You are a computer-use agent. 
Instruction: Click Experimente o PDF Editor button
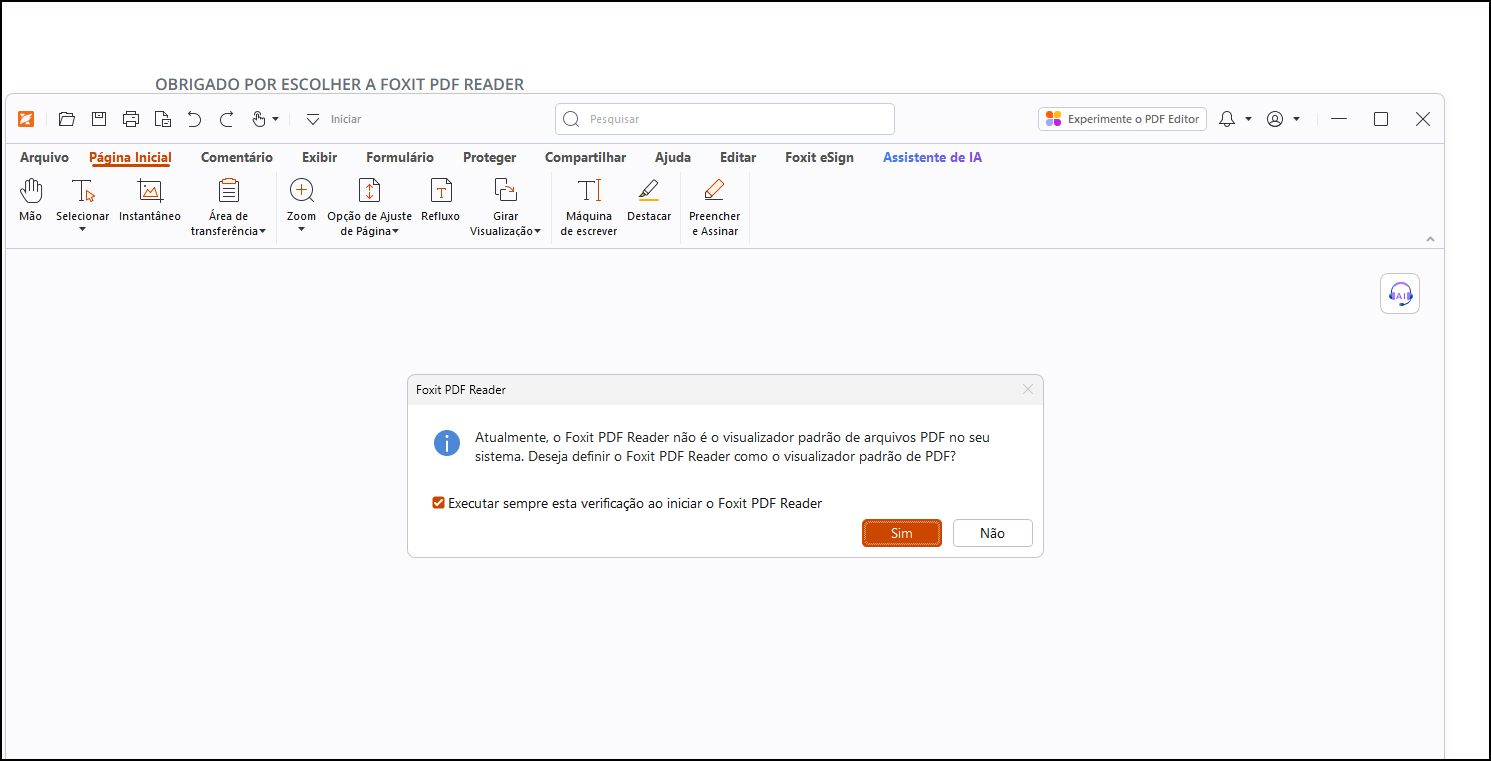point(1122,119)
